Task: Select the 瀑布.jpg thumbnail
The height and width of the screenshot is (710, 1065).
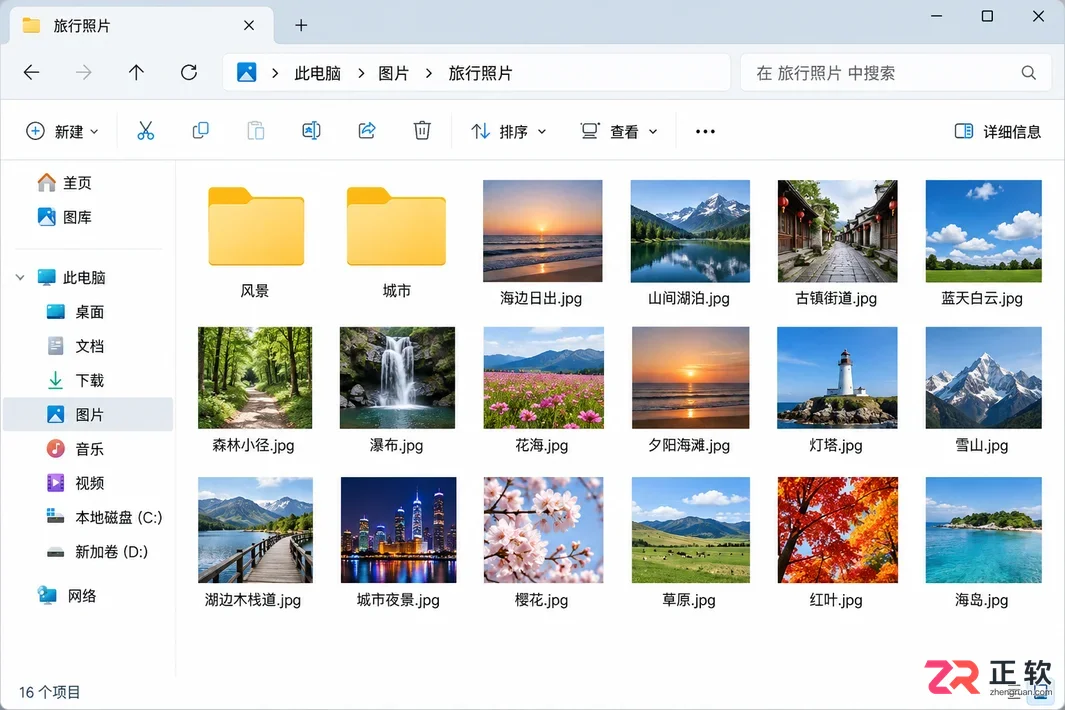Action: 397,378
